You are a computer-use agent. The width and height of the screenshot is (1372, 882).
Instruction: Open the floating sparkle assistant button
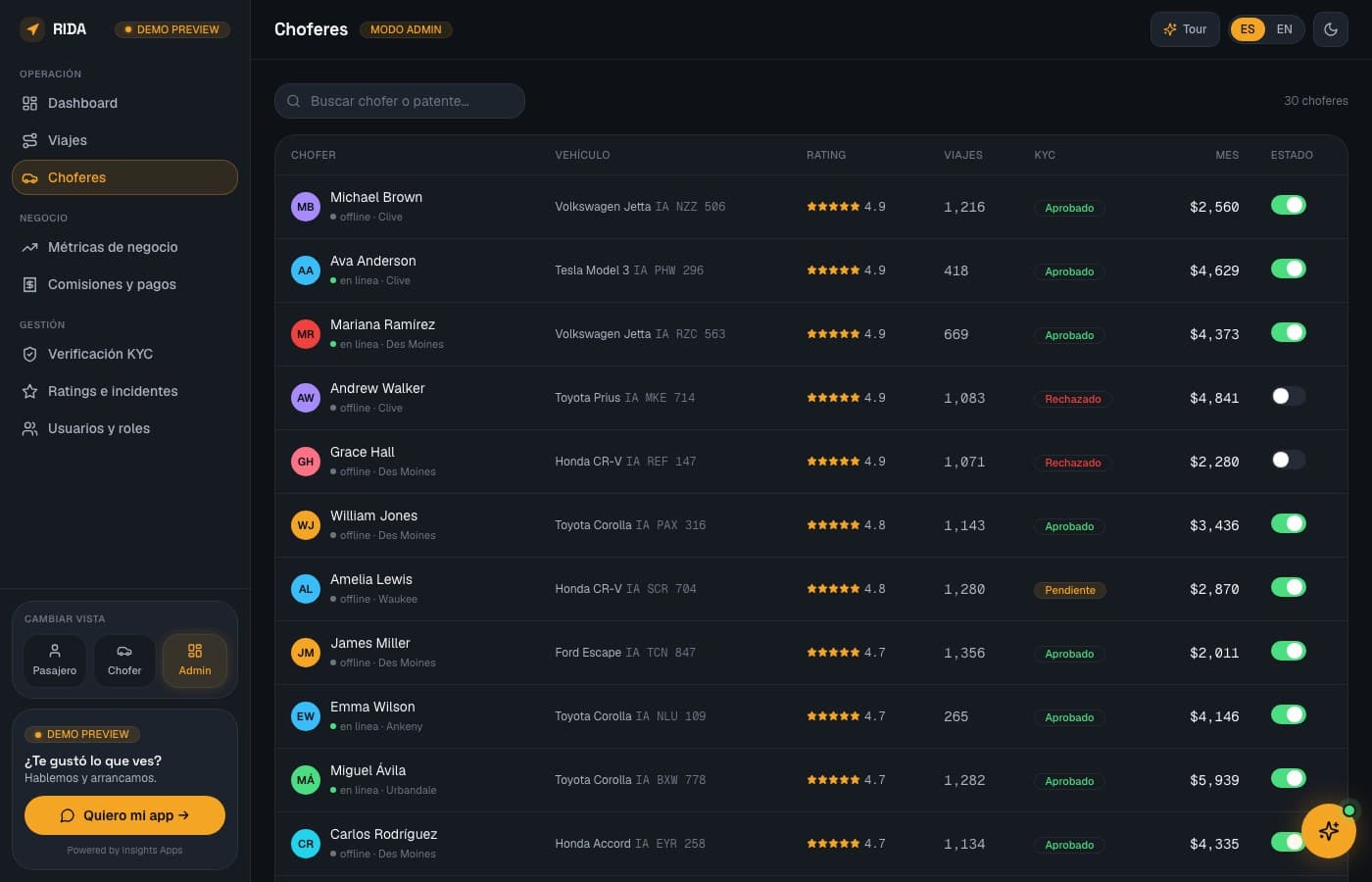(x=1329, y=831)
